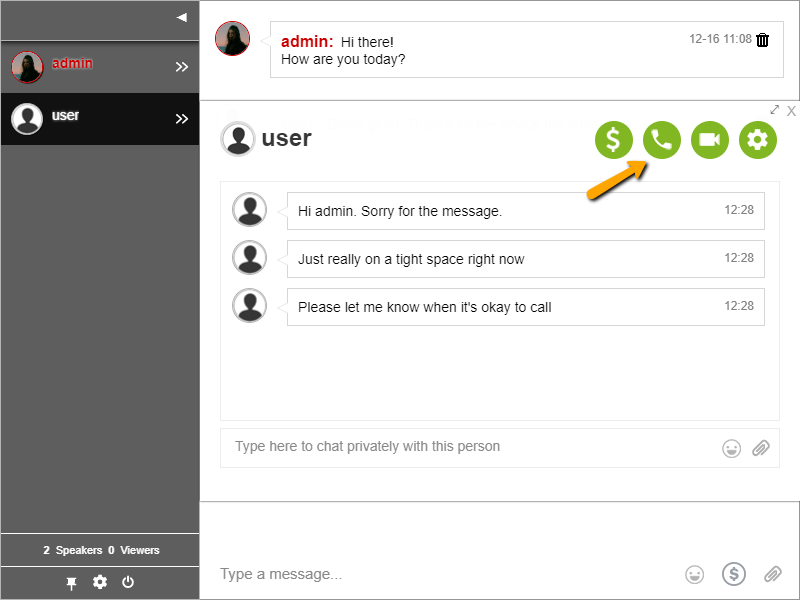The width and height of the screenshot is (800, 600).
Task: Click the power icon to disconnect
Action: coord(128,582)
